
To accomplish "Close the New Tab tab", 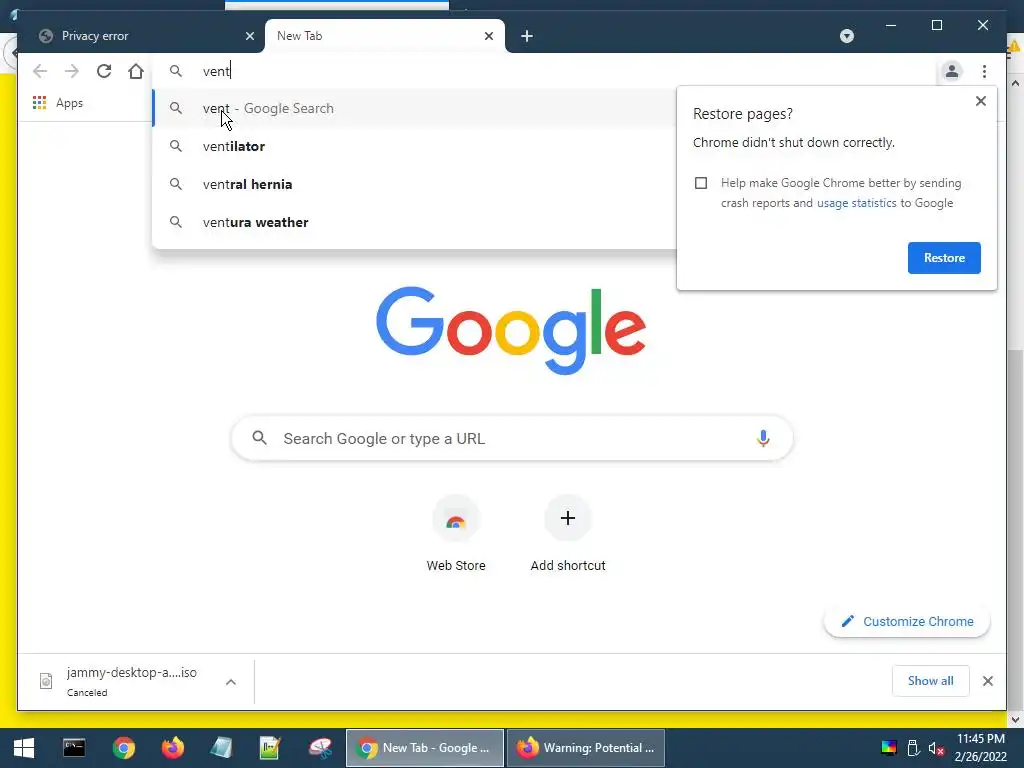I will tap(488, 36).
